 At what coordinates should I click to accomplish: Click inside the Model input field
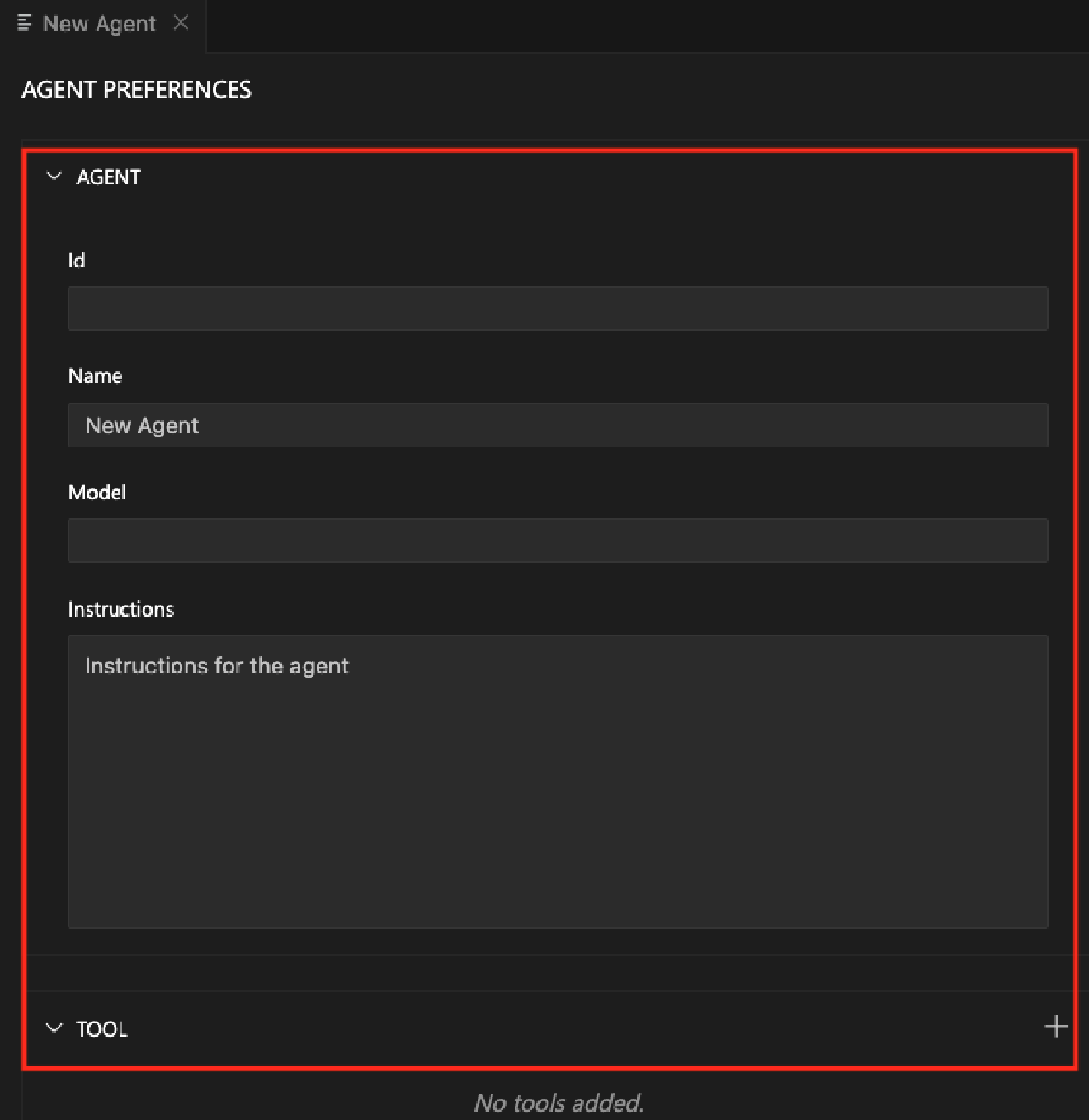click(x=557, y=541)
